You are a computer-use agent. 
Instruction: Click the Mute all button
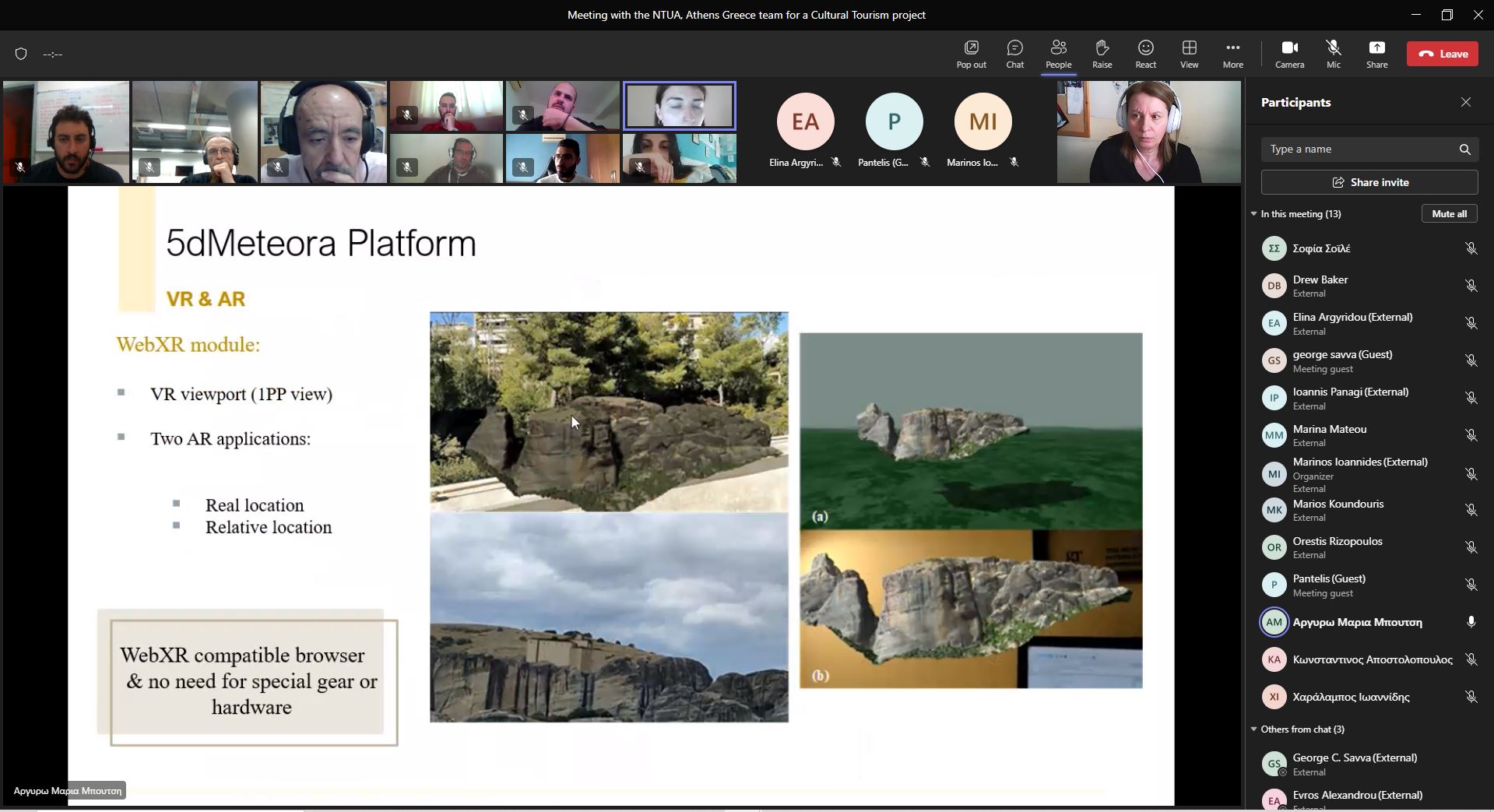point(1449,214)
